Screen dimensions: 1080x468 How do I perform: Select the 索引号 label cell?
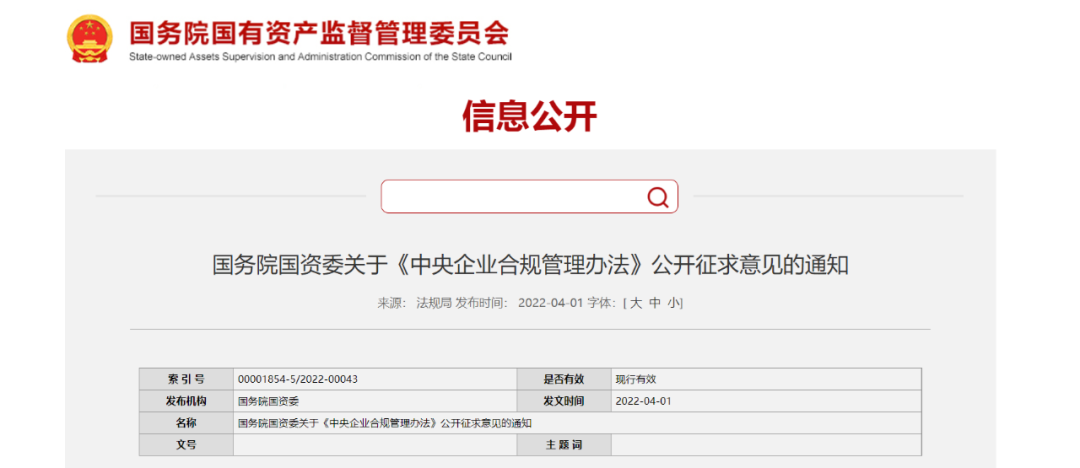click(x=186, y=379)
